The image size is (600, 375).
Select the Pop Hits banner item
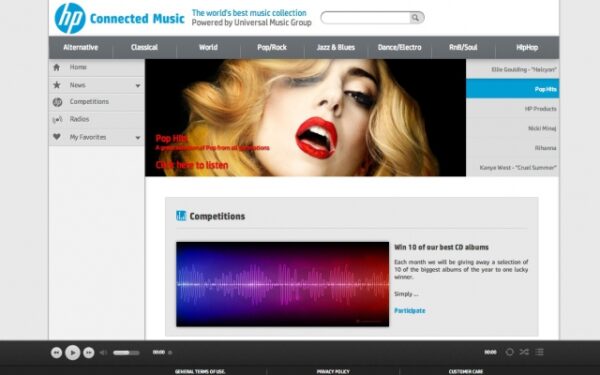[512, 89]
